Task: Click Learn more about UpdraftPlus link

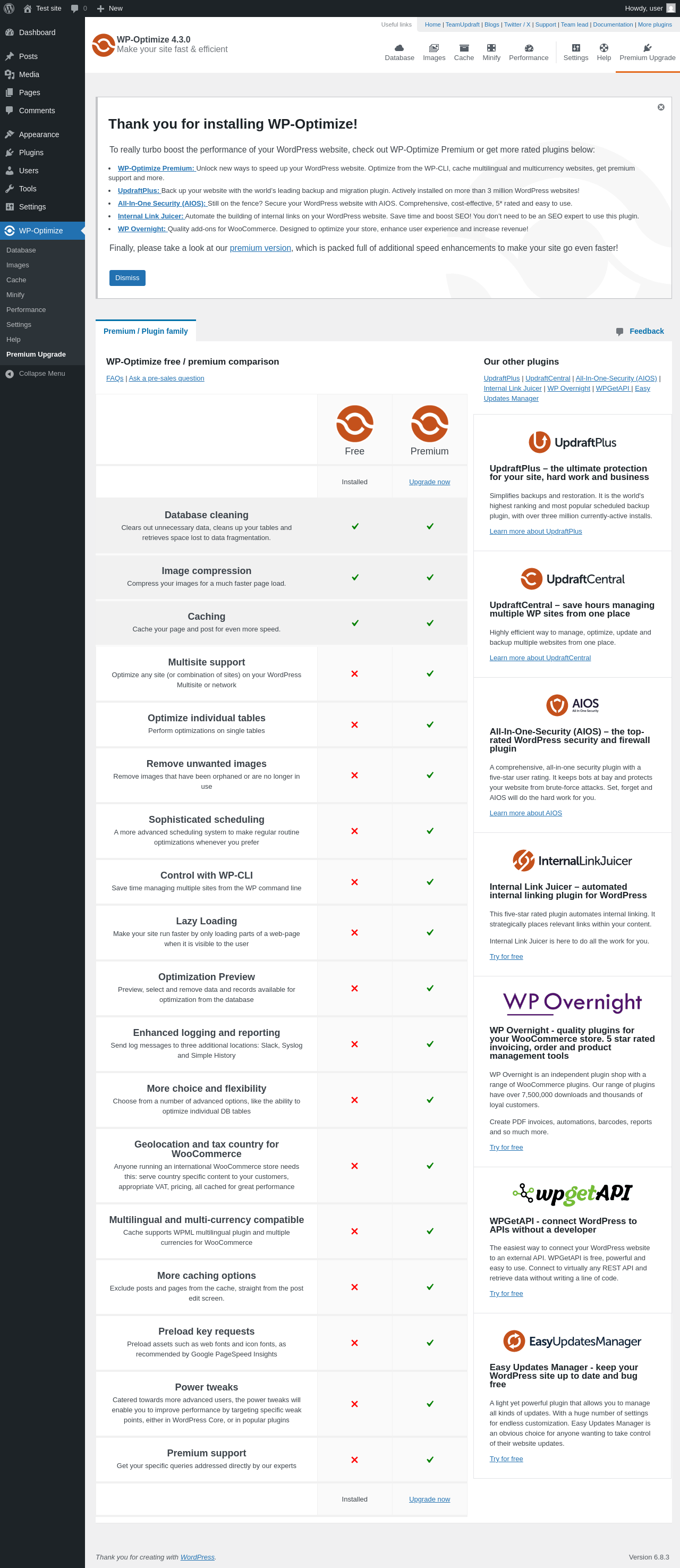Action: 535,532
